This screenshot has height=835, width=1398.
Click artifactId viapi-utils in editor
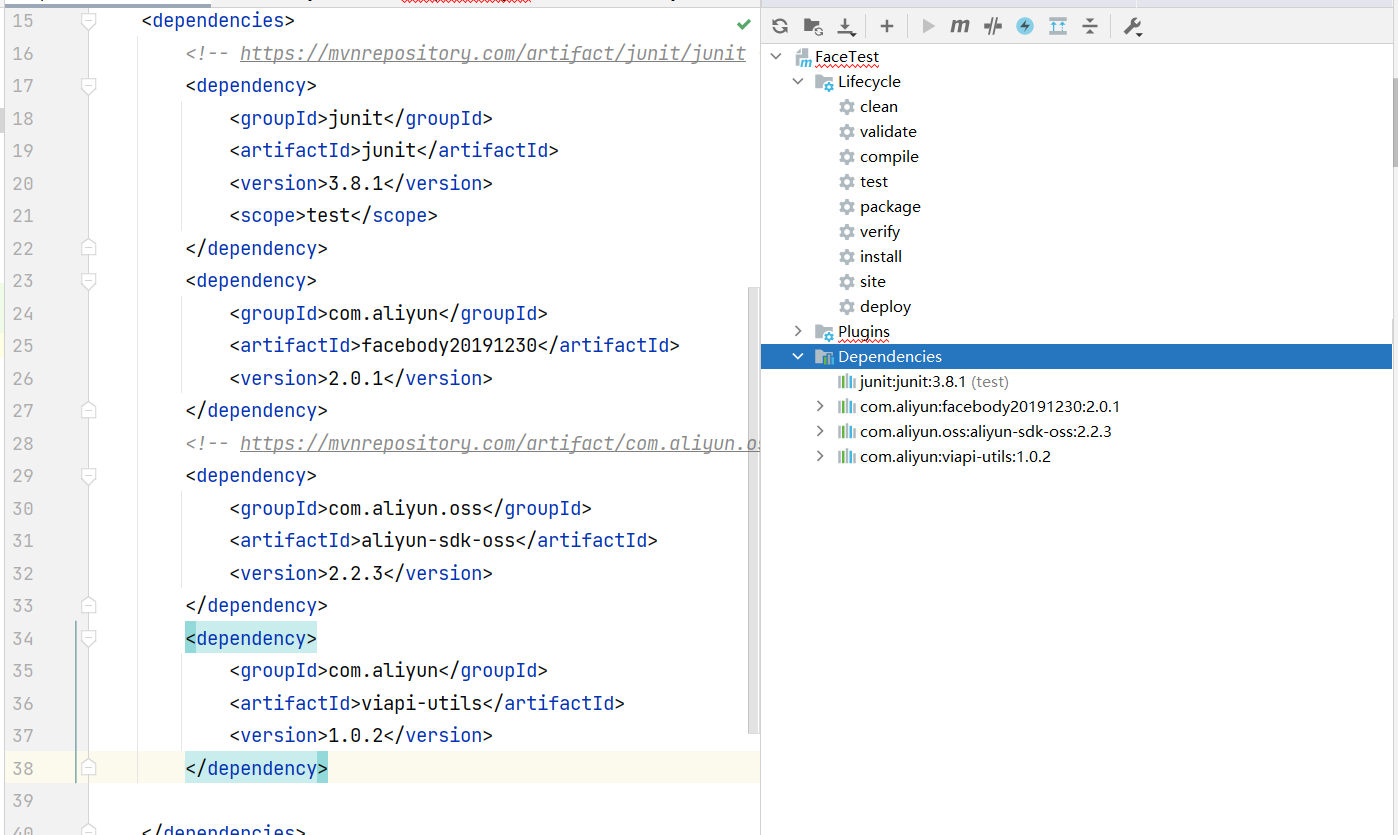point(422,704)
